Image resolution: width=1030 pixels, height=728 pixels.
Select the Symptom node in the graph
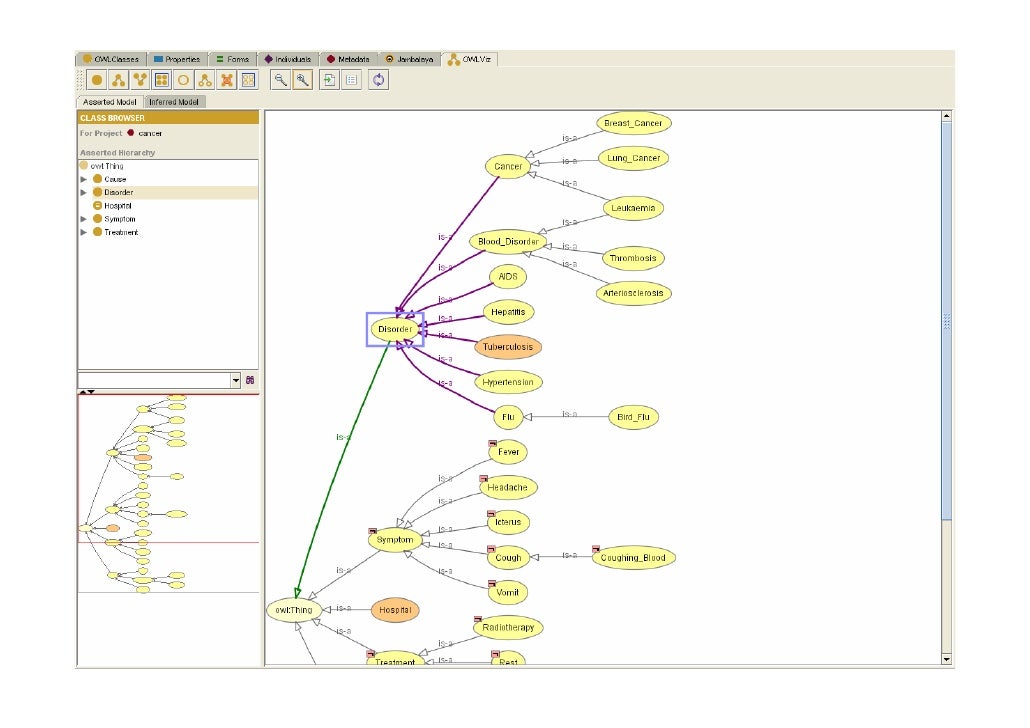click(395, 540)
